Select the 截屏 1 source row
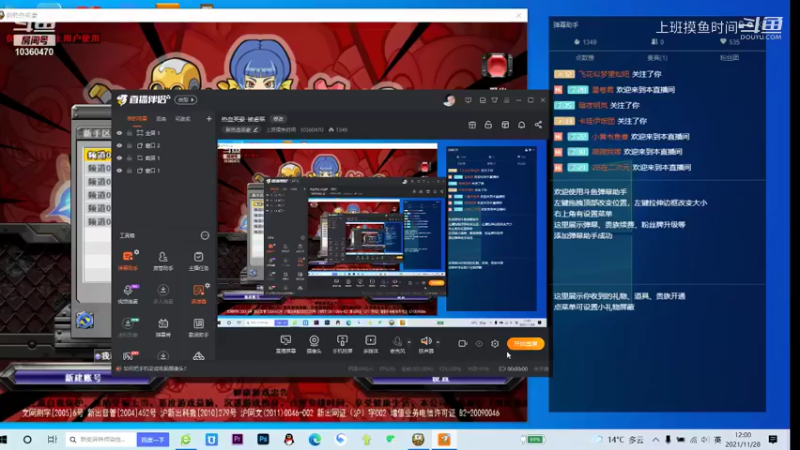 click(163, 158)
